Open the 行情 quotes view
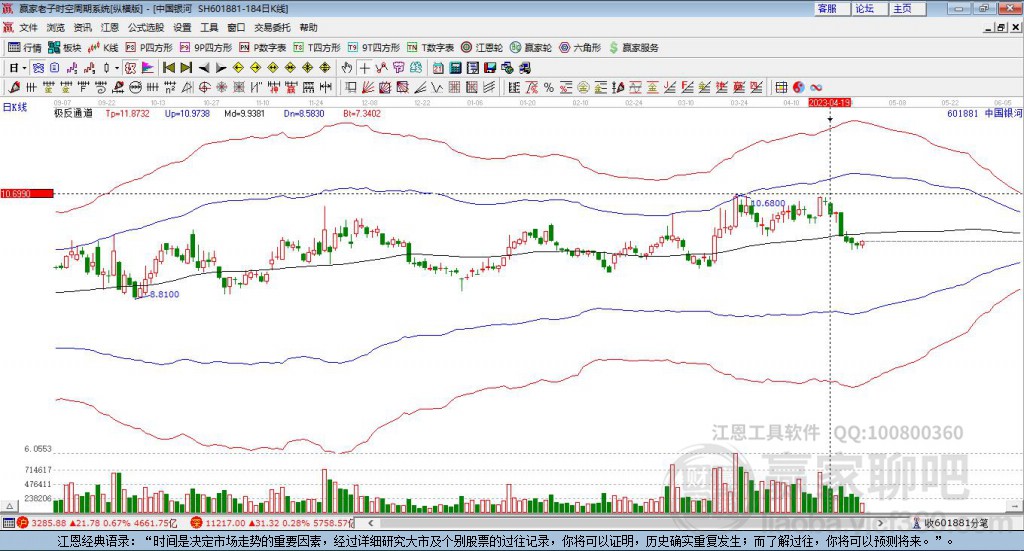The image size is (1024, 551). pos(25,48)
